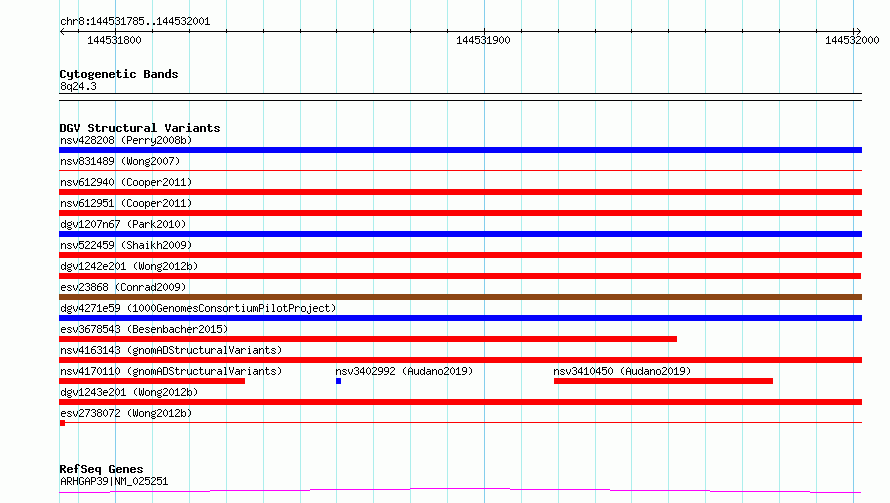Select the red nsv3410450 variant bar

[x=664, y=381]
